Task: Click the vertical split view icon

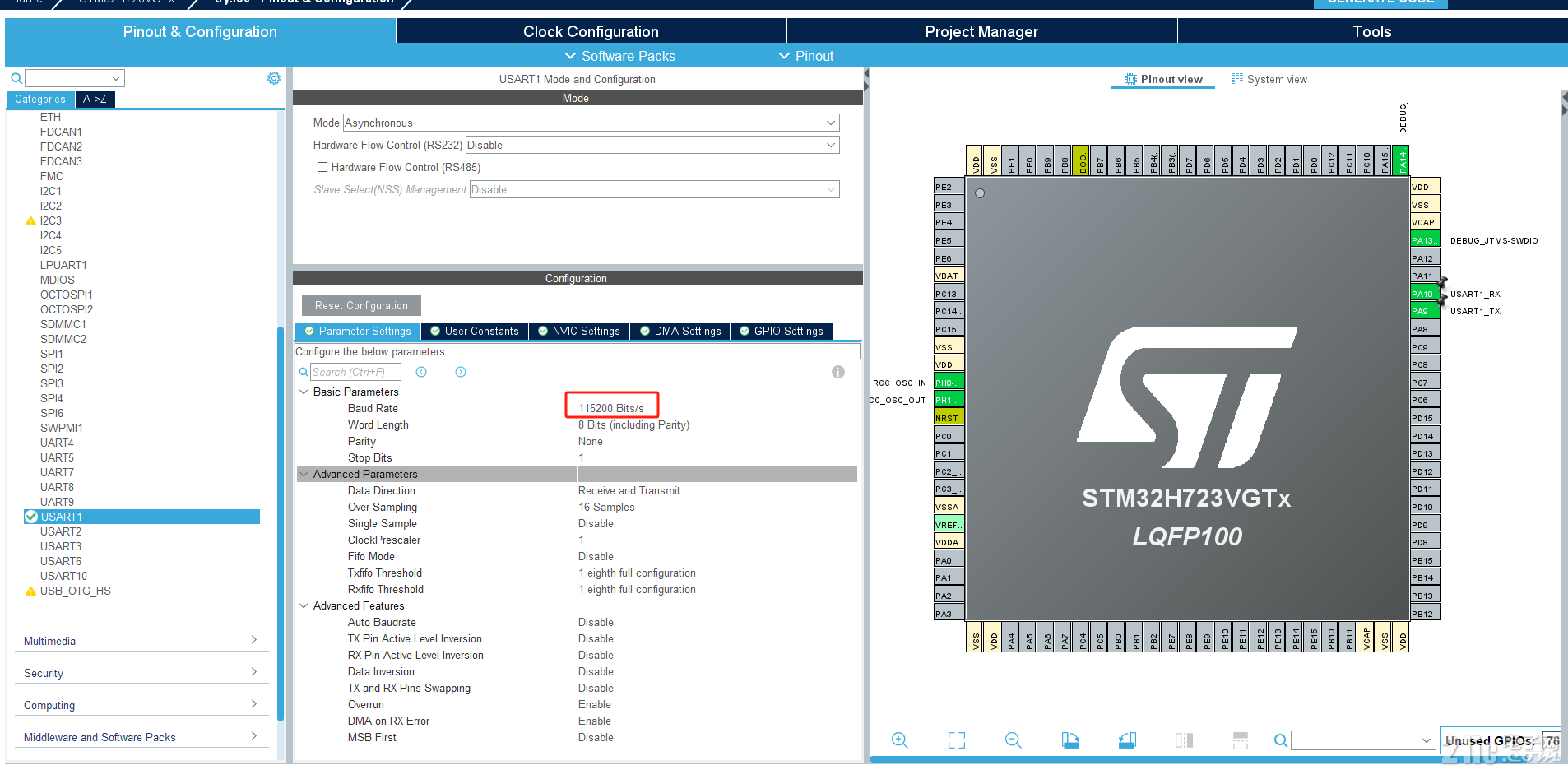Action: tap(1184, 740)
